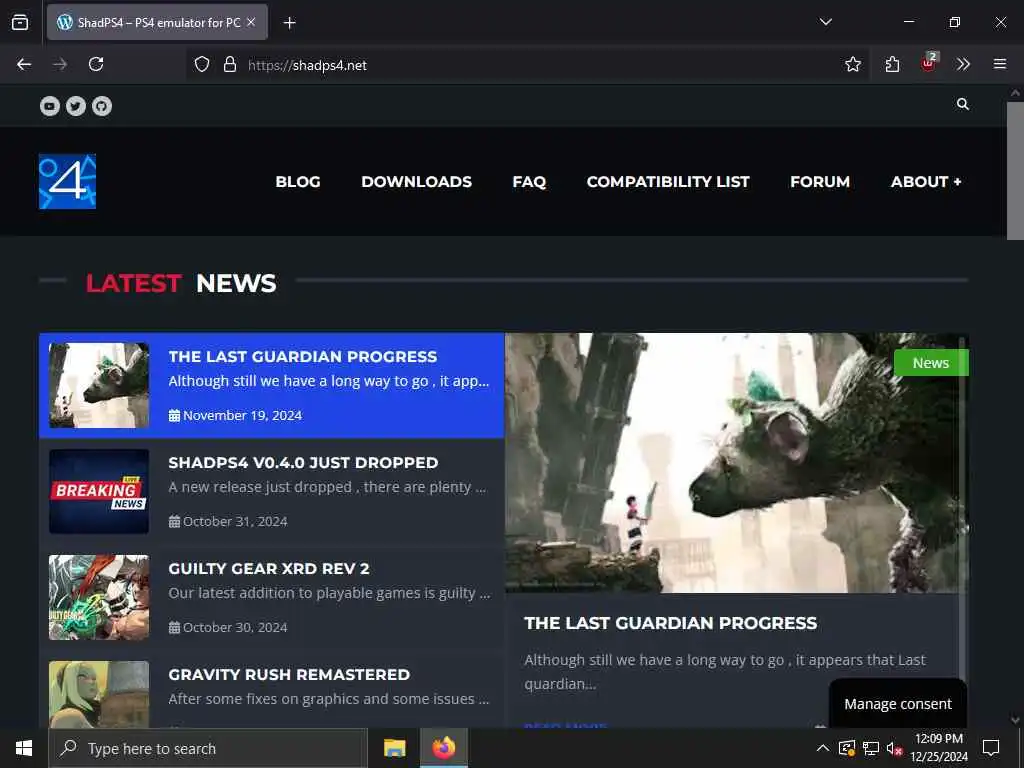Screen dimensions: 1024x768
Task: Click the address bar URL shadps4.net
Action: pos(308,65)
